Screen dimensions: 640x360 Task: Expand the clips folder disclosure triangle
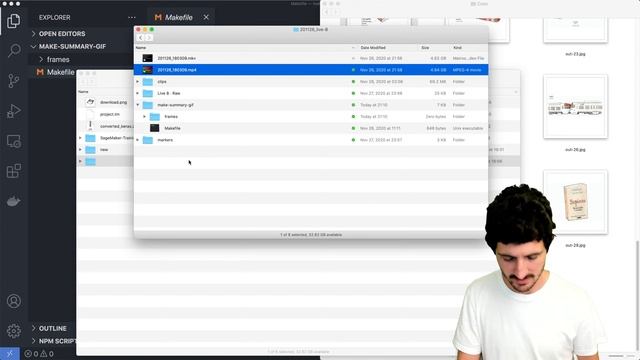(x=138, y=82)
